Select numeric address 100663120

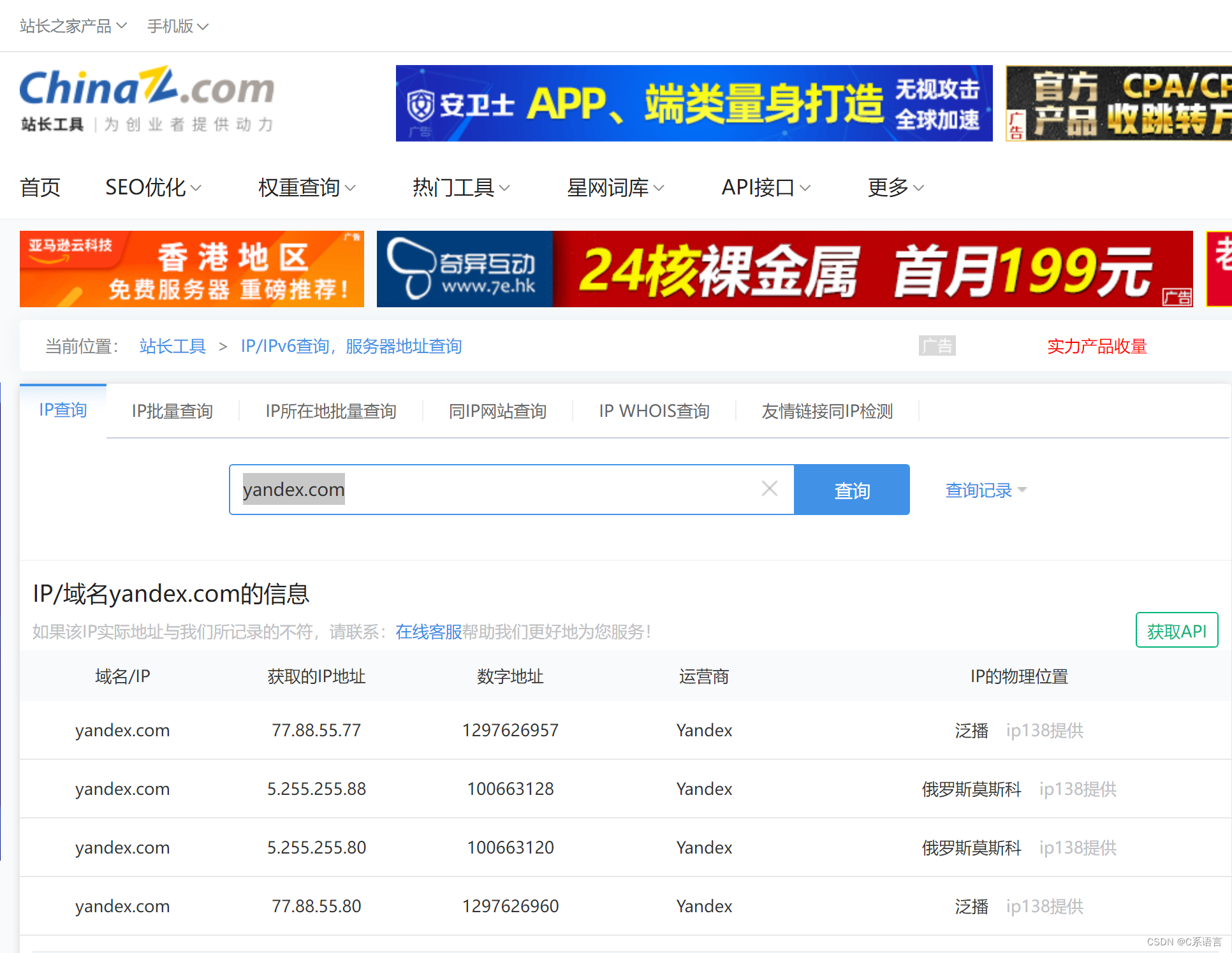[x=510, y=847]
